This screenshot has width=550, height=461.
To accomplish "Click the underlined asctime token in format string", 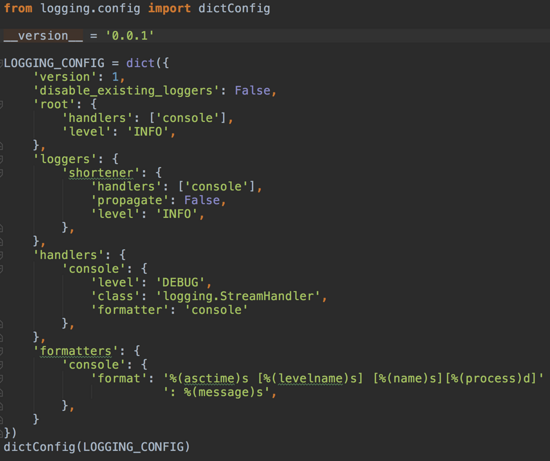I will (209, 378).
